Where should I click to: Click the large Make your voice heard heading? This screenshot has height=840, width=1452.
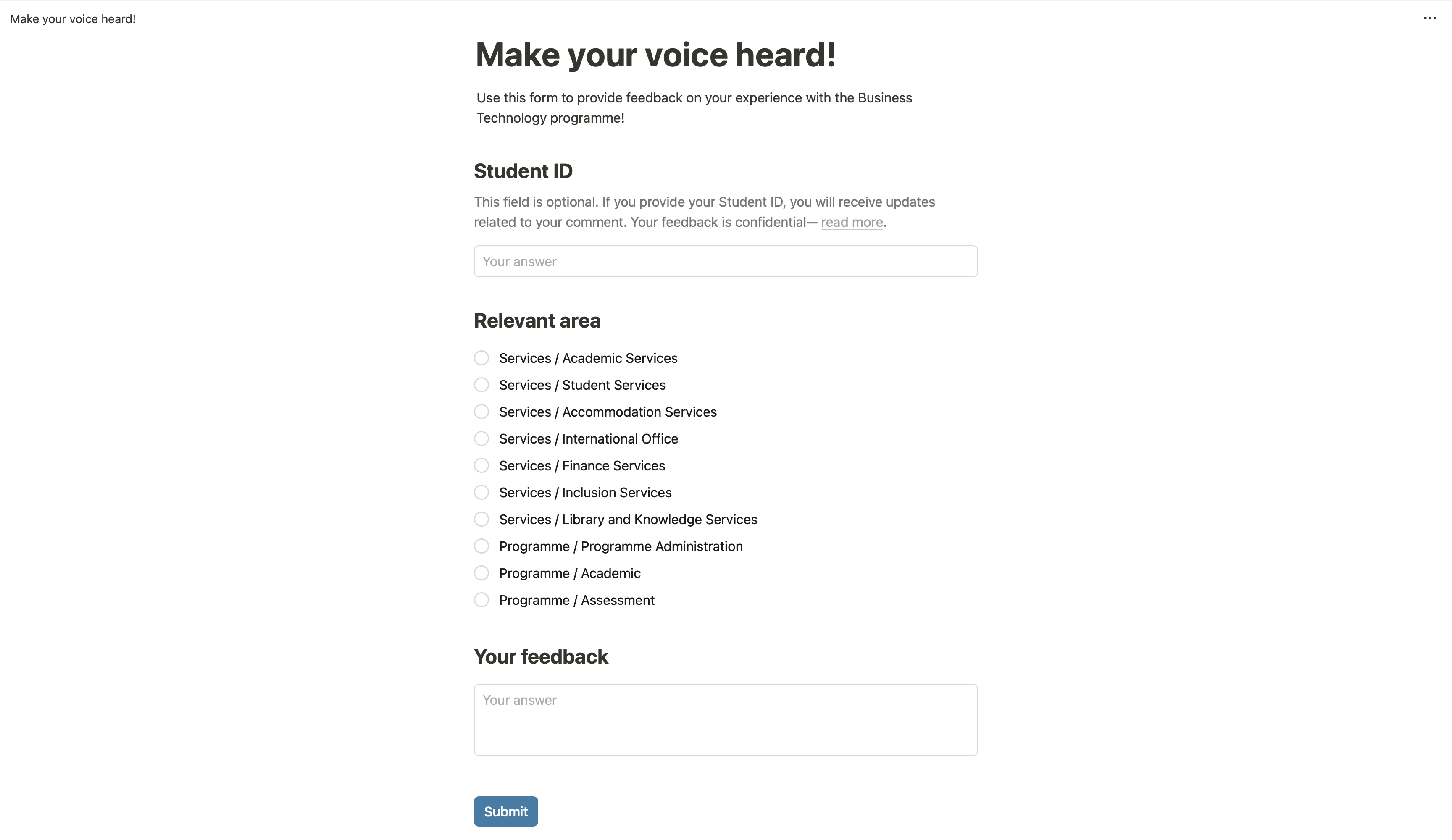(x=655, y=55)
